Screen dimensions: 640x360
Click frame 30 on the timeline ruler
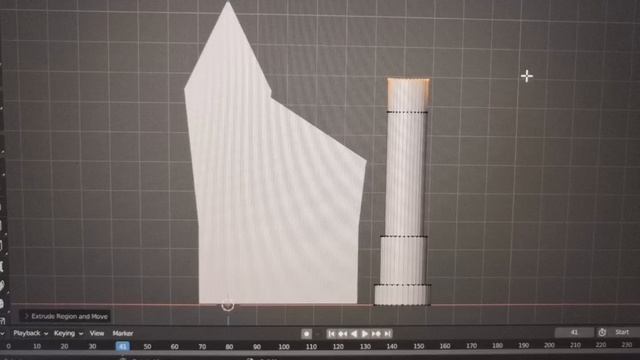point(92,347)
